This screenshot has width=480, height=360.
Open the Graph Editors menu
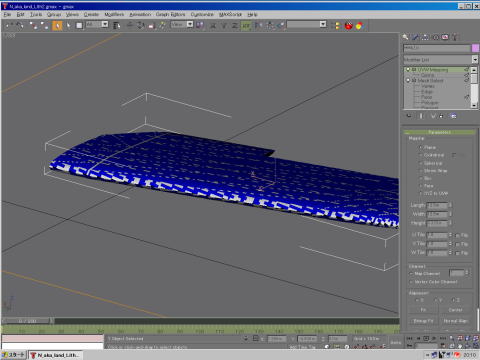point(170,15)
